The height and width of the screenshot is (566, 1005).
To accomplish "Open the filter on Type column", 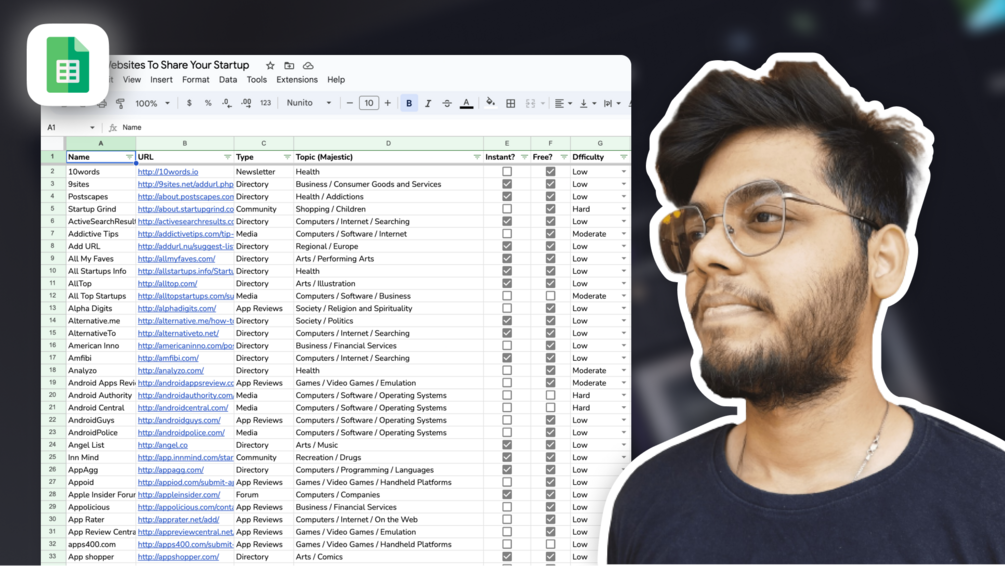I will point(287,157).
